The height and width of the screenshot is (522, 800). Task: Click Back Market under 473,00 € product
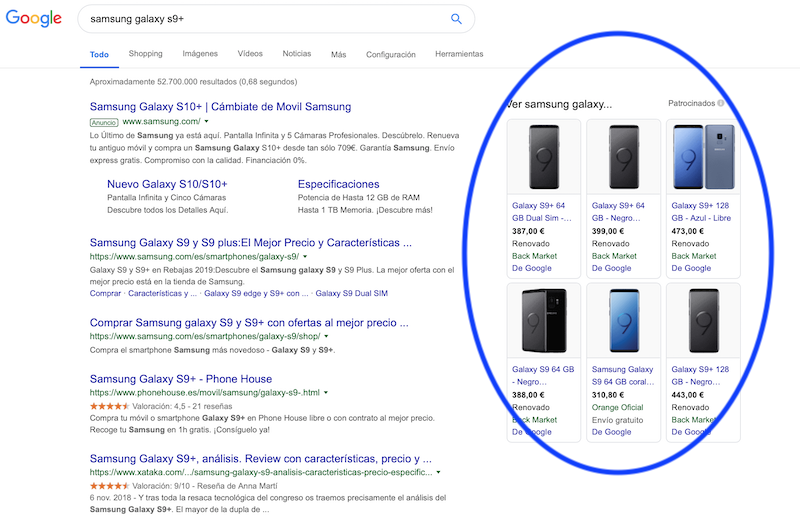(x=694, y=256)
